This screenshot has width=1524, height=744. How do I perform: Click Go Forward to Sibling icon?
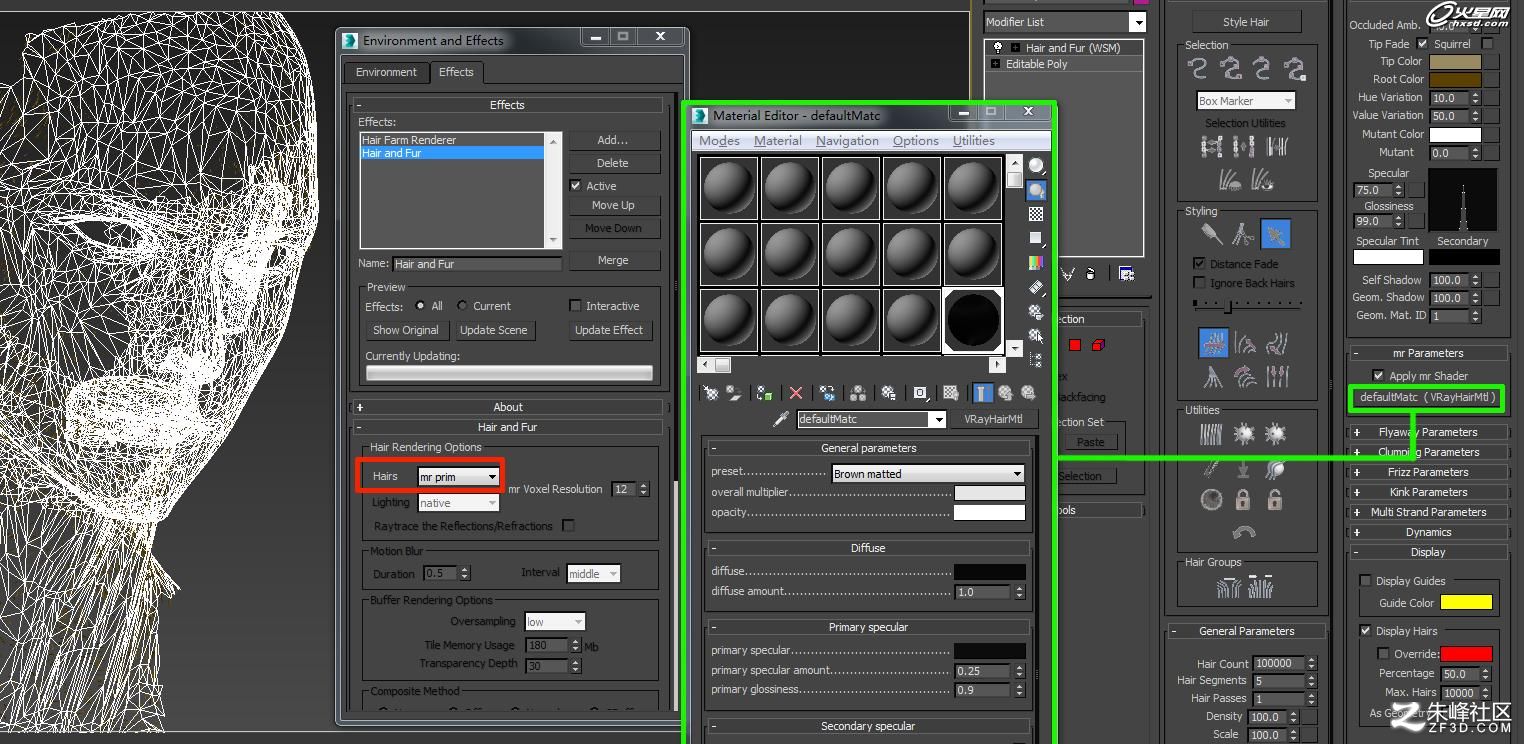point(1027,393)
